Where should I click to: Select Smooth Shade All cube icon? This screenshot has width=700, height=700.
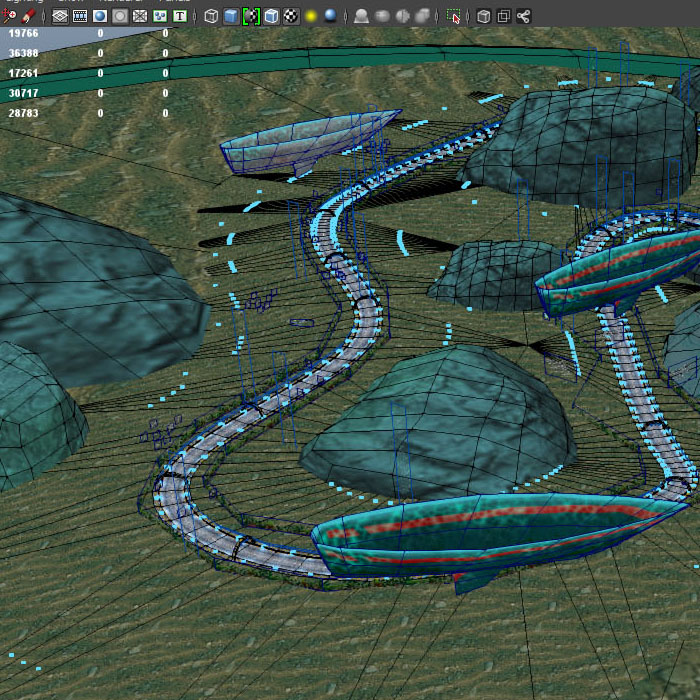click(x=231, y=16)
